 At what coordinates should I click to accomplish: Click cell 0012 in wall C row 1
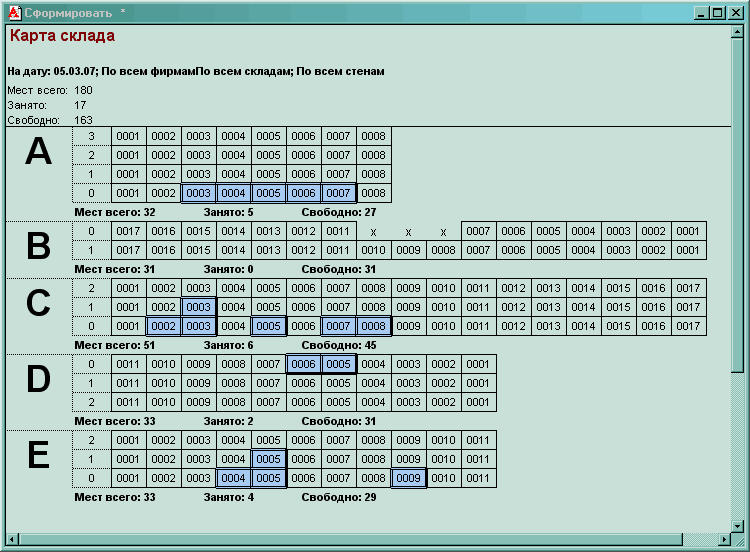(x=513, y=307)
